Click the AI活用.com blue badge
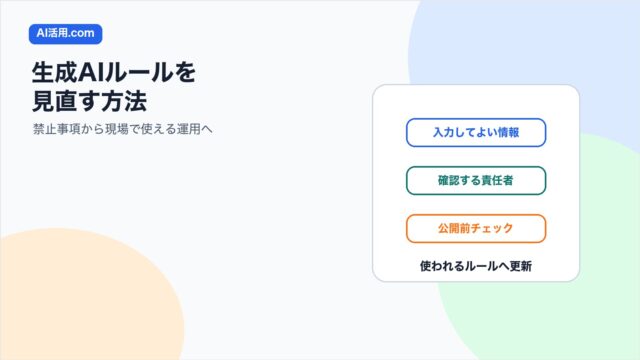Screen dimensions: 640x360 pyautogui.click(x=65, y=33)
